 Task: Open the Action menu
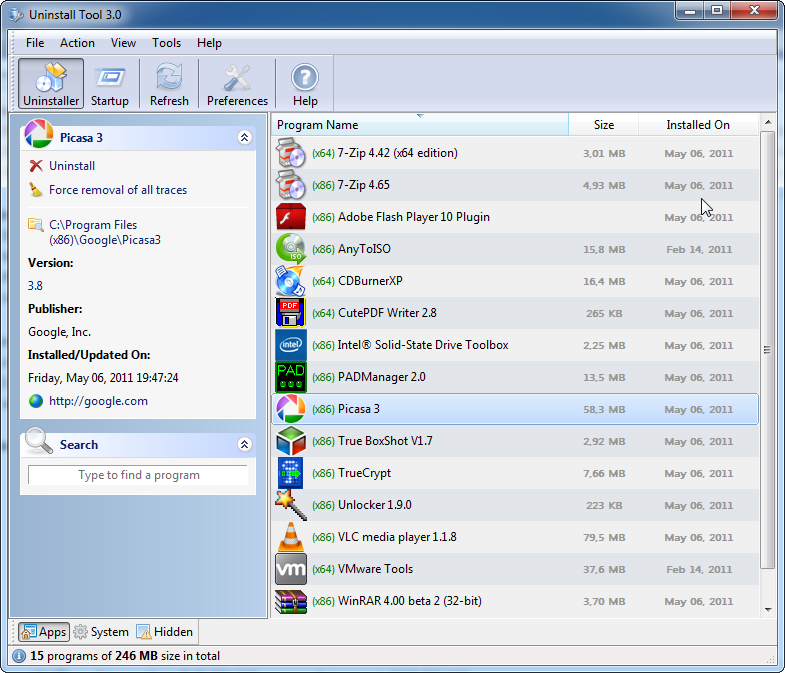pos(77,43)
